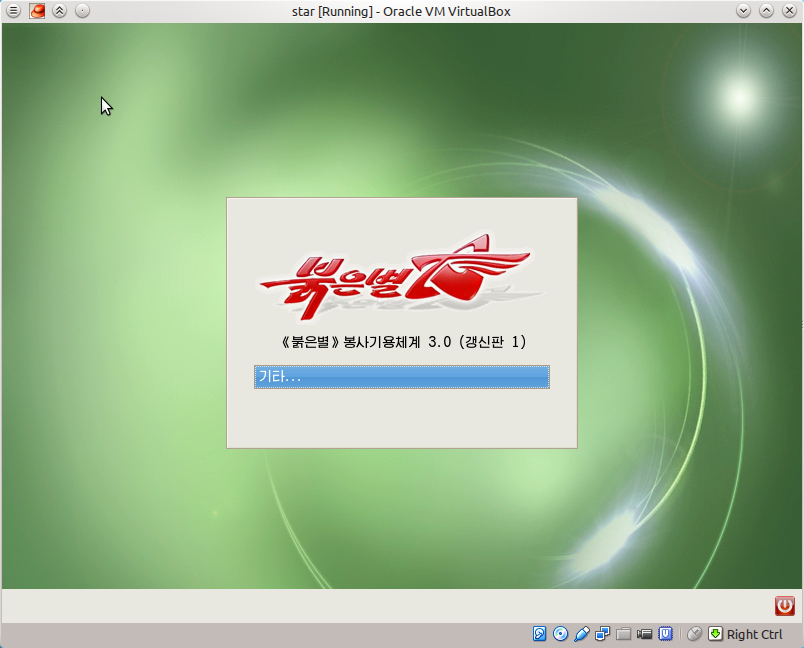This screenshot has height=648, width=804.
Task: Click the VirtualBox app icon in title bar
Action: pyautogui.click(x=37, y=10)
